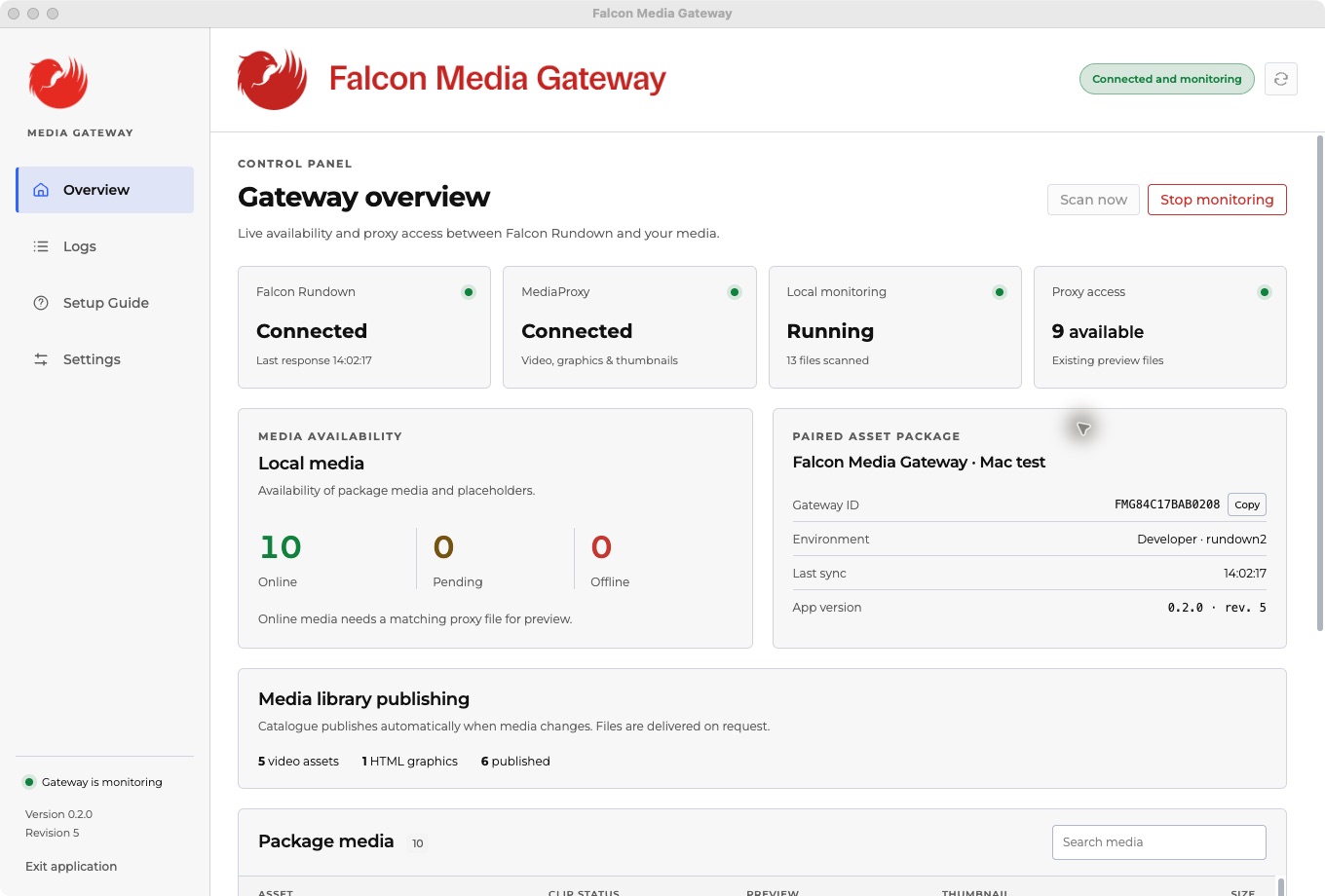Click the Existing preview files text
This screenshot has height=896, width=1325.
point(1108,360)
